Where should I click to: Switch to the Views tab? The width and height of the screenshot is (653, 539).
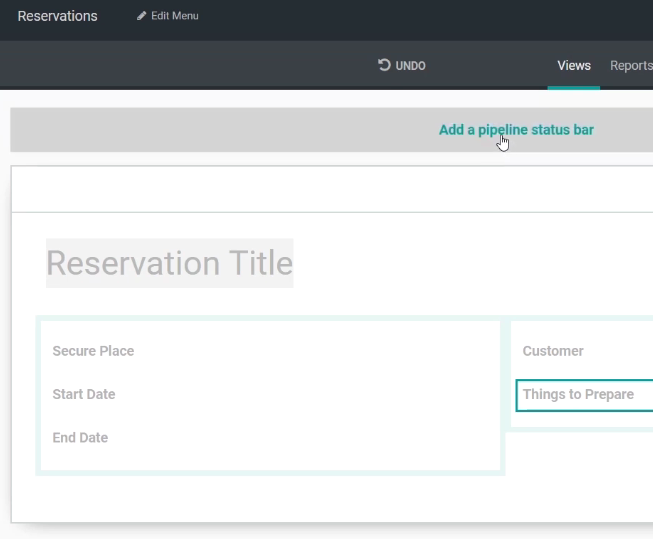click(574, 65)
